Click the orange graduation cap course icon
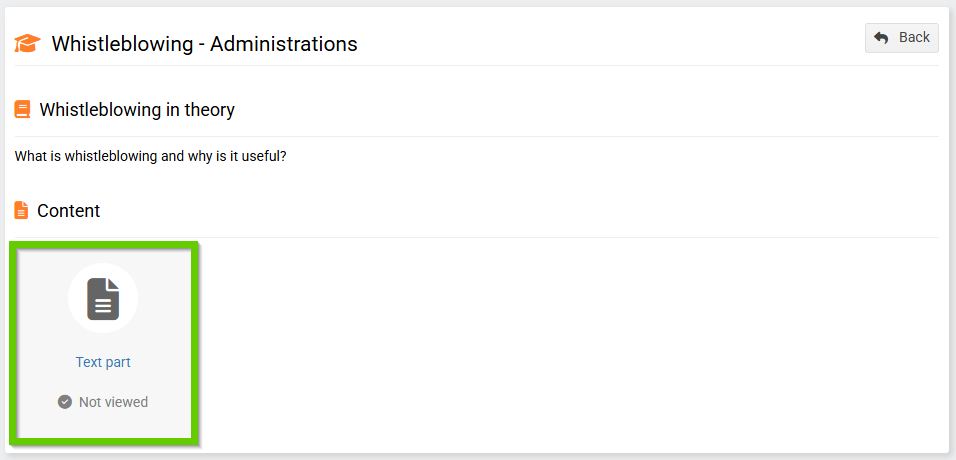Screen dimensions: 956x460 click(x=27, y=44)
